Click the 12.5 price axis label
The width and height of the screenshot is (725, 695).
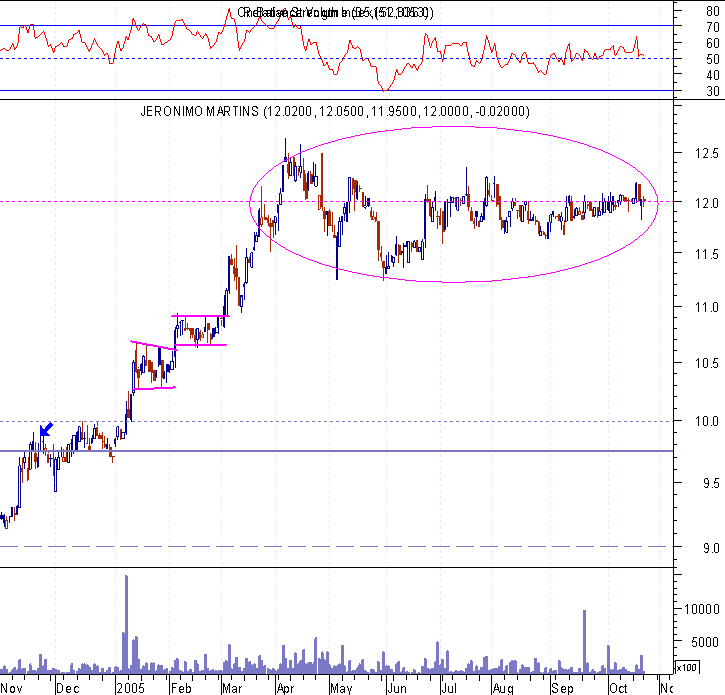tap(707, 153)
